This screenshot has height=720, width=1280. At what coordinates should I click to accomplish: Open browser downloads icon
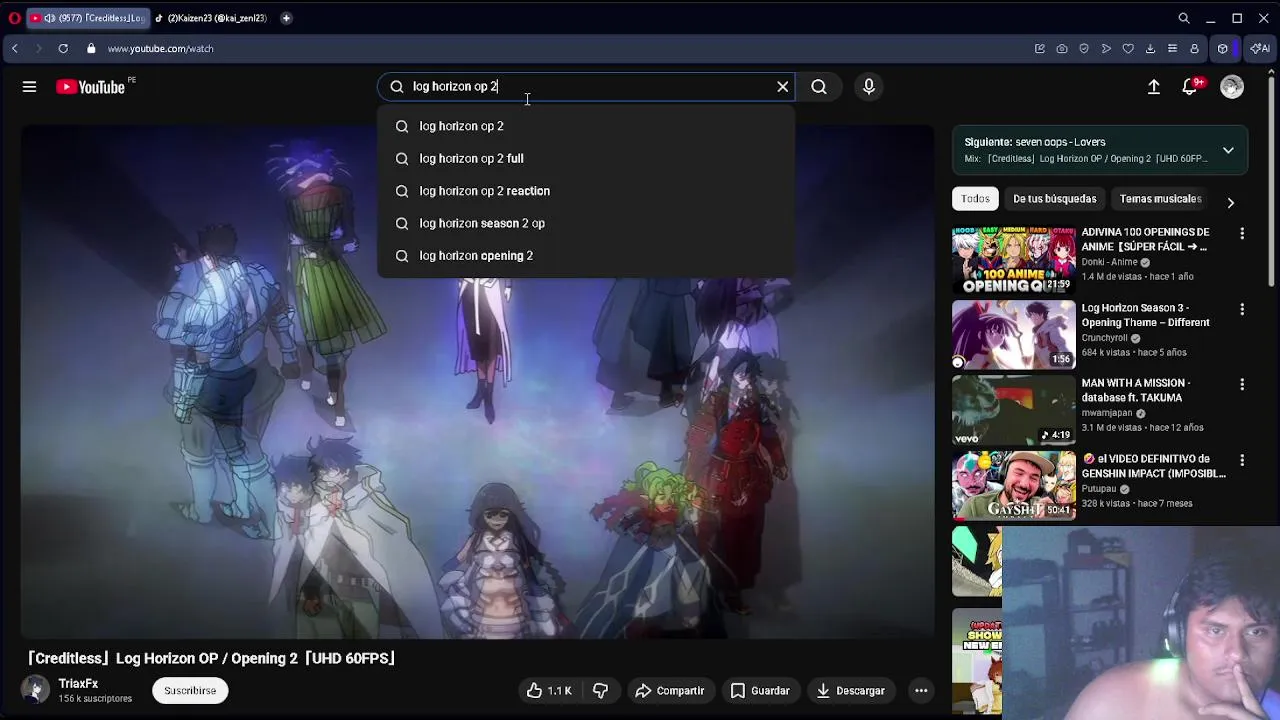click(x=1150, y=48)
